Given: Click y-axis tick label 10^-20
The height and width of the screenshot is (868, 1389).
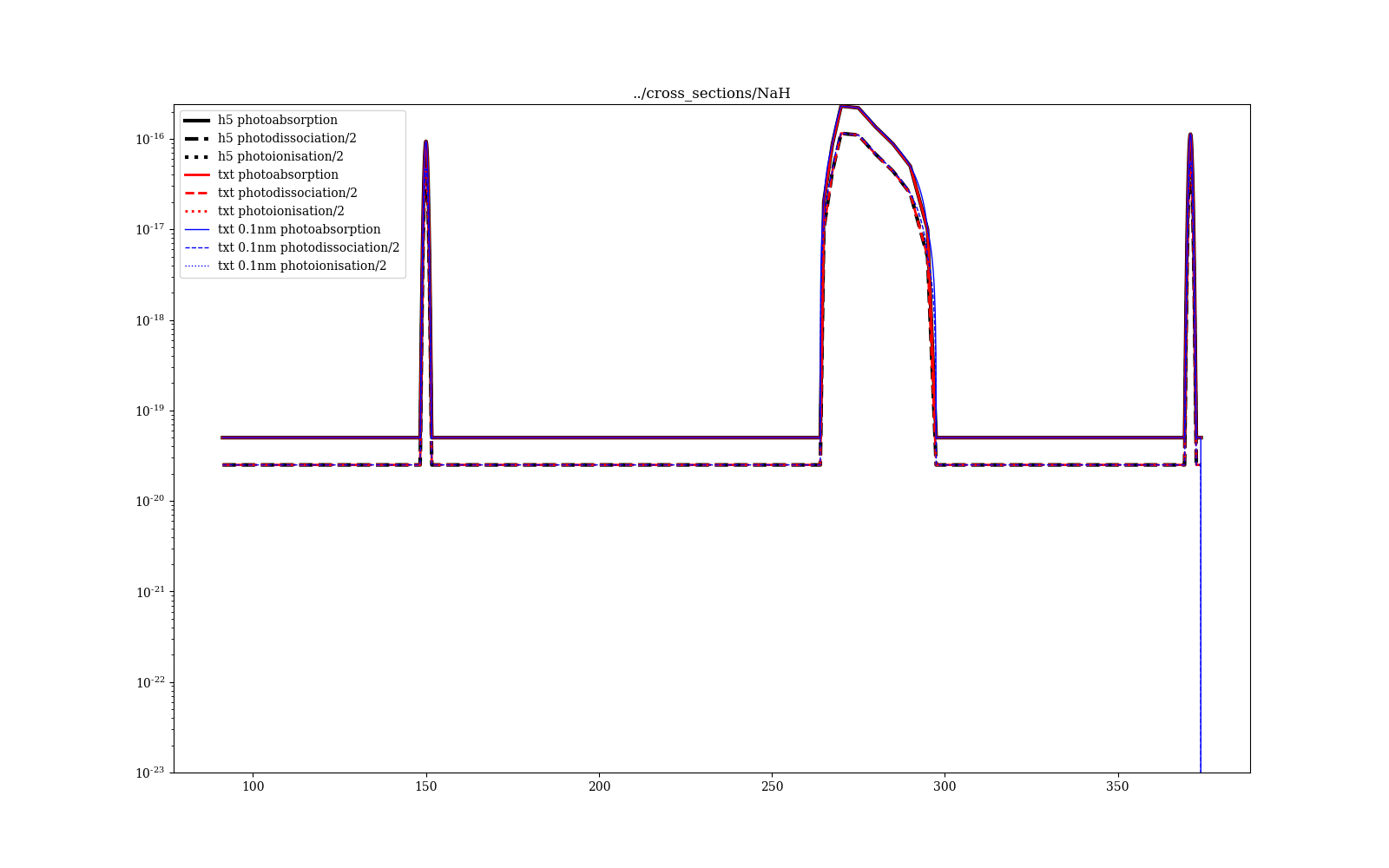Looking at the screenshot, I should click(149, 501).
